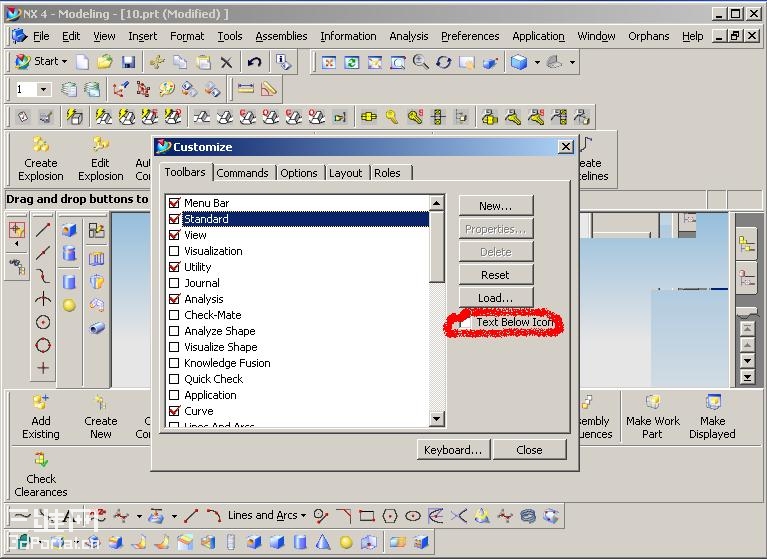767x559 pixels.
Task: Click the Check Clearances button
Action: click(41, 475)
